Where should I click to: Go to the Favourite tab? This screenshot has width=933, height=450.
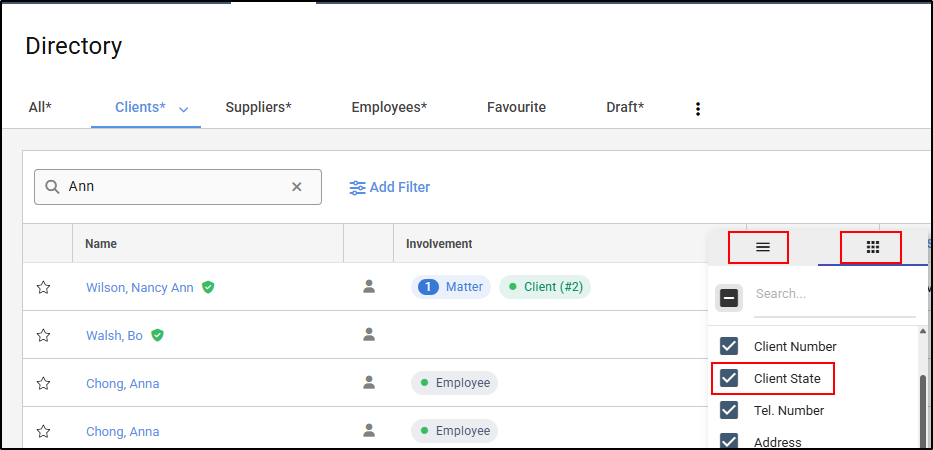[516, 107]
